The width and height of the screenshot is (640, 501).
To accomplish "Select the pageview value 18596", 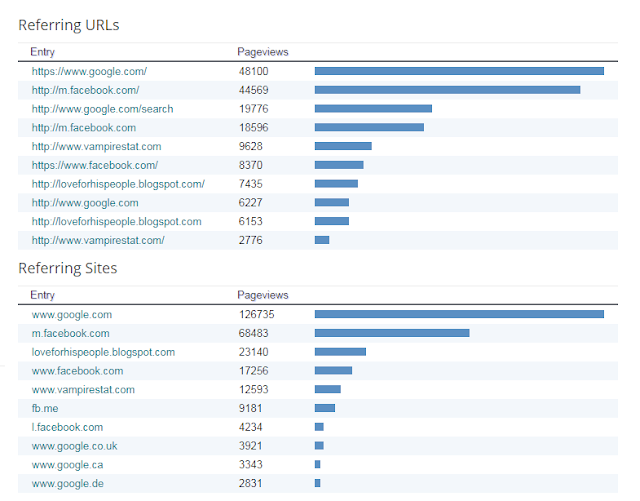I will click(x=253, y=128).
